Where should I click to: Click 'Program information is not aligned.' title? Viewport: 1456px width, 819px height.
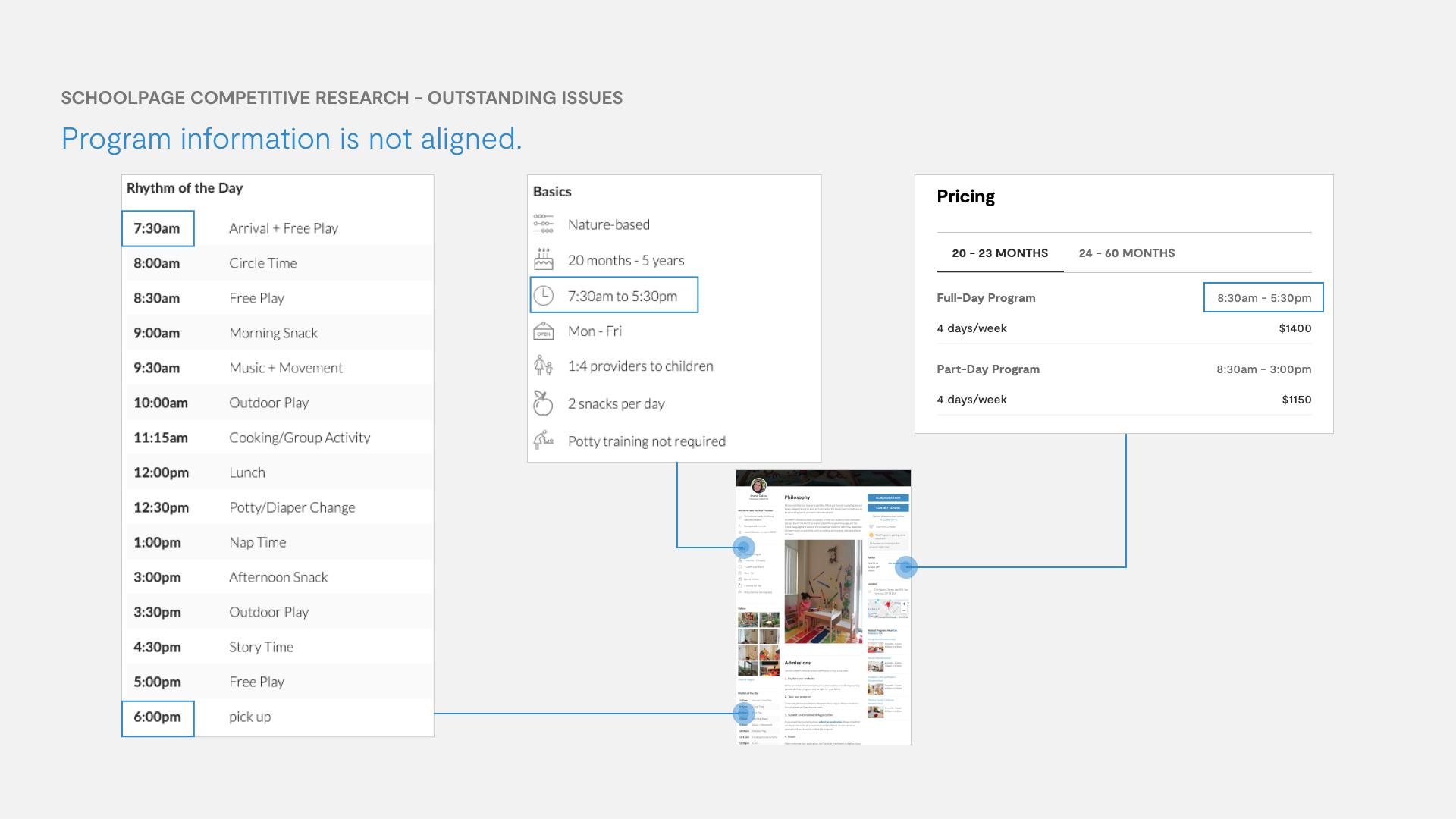(292, 139)
